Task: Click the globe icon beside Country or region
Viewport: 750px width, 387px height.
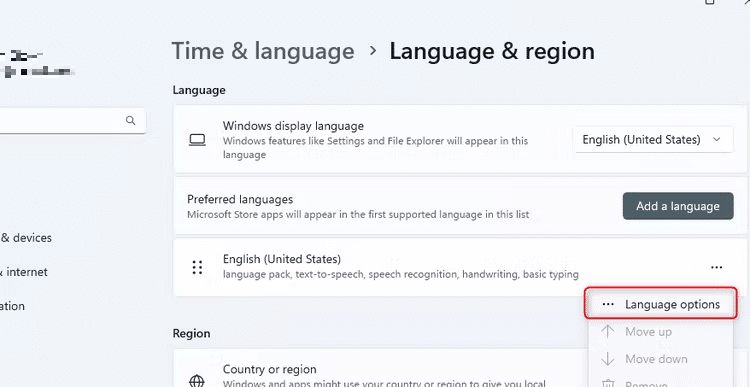Action: click(197, 381)
